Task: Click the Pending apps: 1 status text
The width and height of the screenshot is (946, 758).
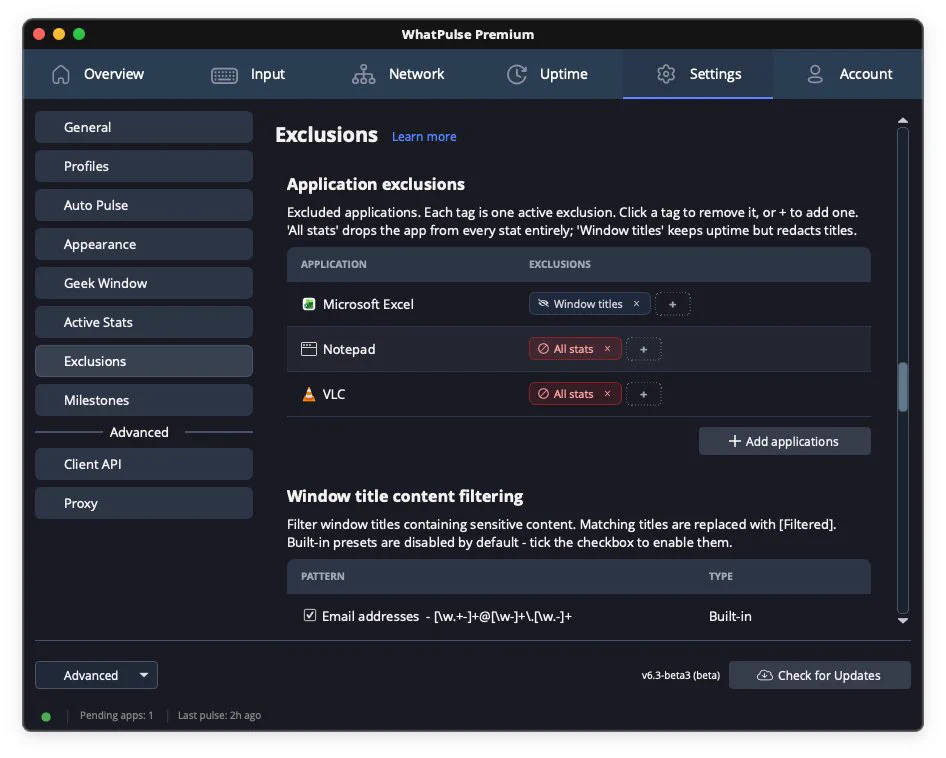Action: pos(116,715)
